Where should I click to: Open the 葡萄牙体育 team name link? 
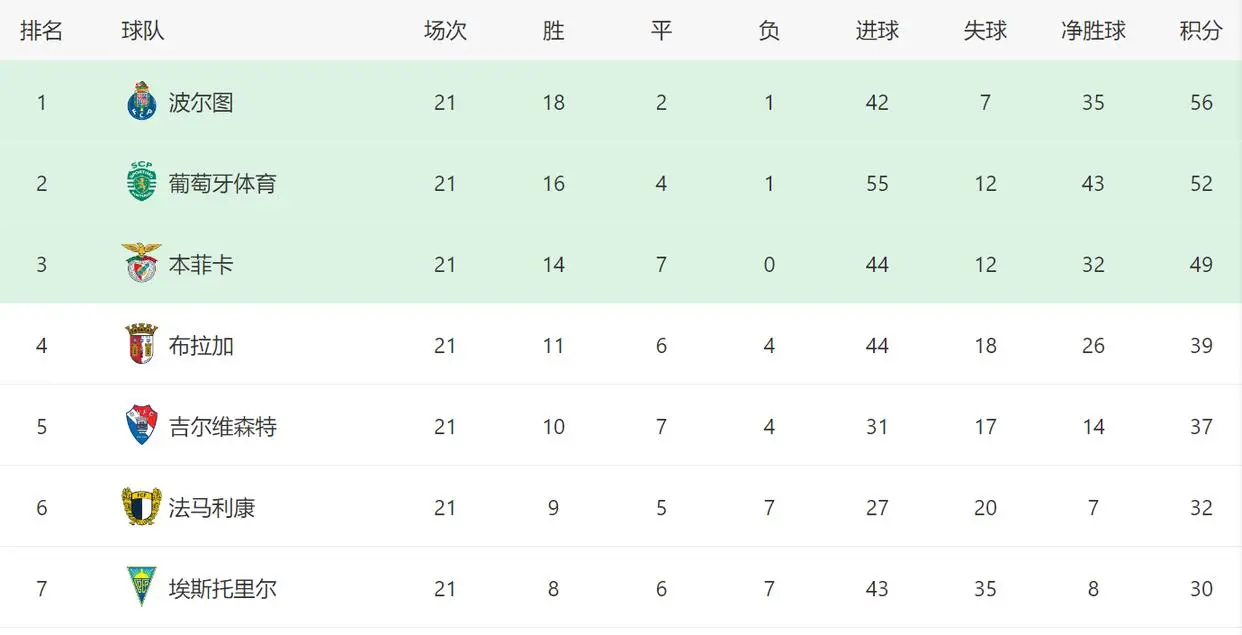pyautogui.click(x=222, y=183)
